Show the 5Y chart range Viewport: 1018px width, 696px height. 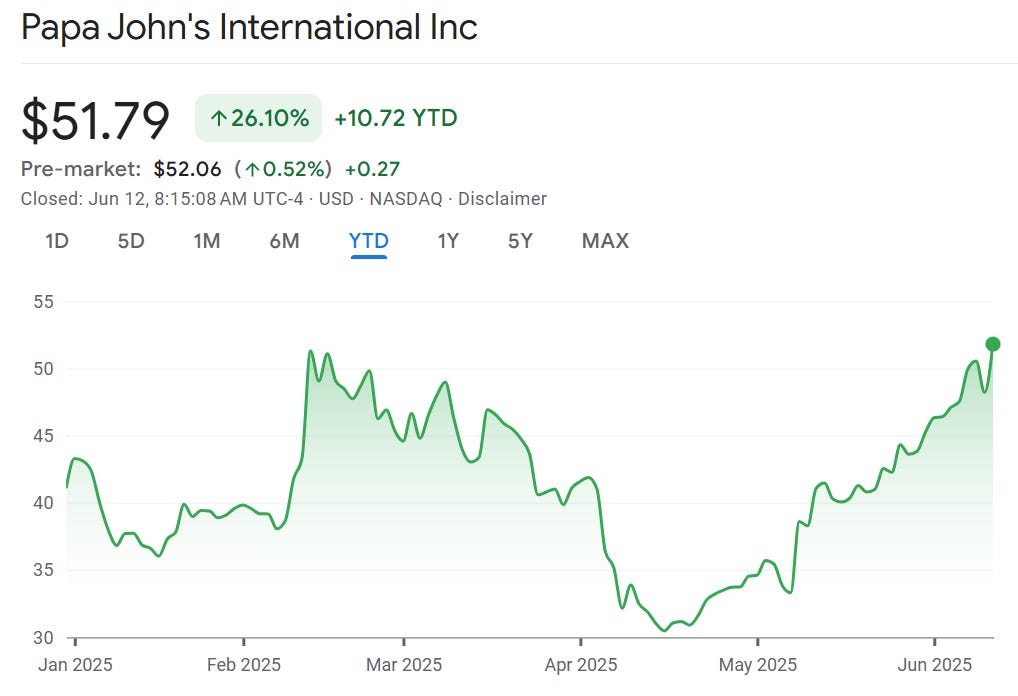tap(520, 241)
